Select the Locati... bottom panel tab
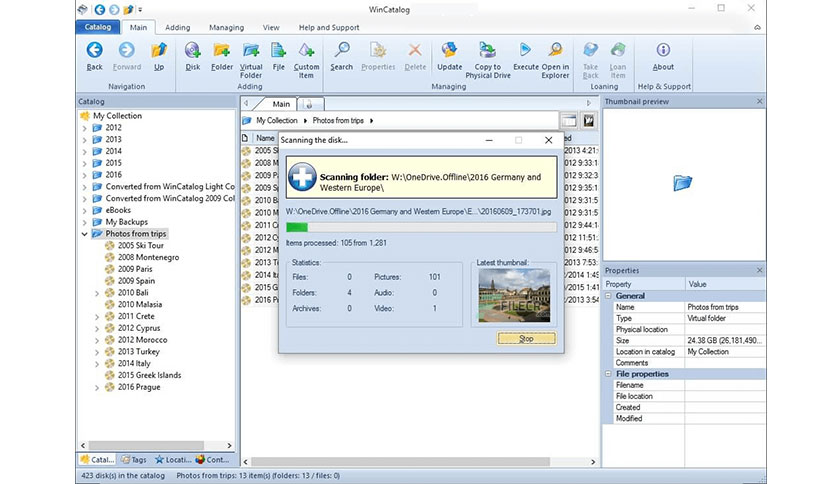836x484 pixels. click(x=173, y=459)
